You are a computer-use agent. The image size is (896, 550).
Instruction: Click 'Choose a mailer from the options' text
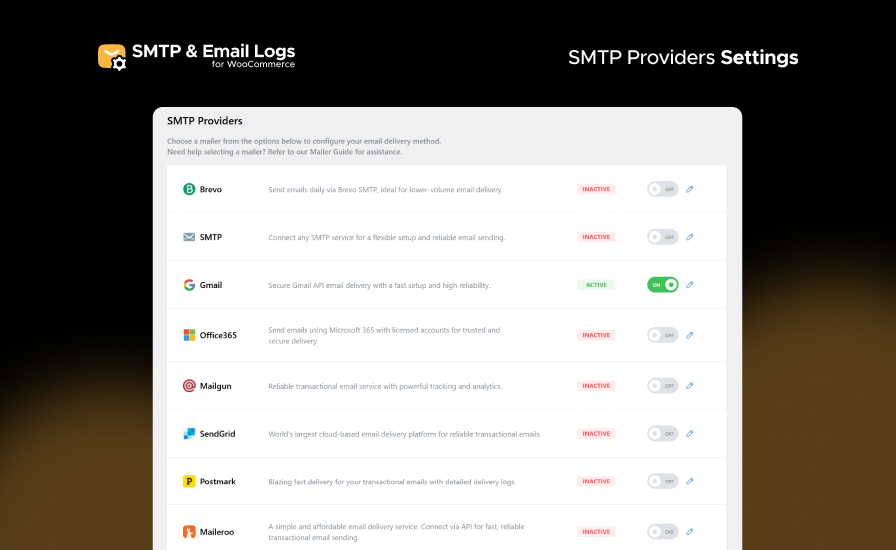click(x=304, y=141)
